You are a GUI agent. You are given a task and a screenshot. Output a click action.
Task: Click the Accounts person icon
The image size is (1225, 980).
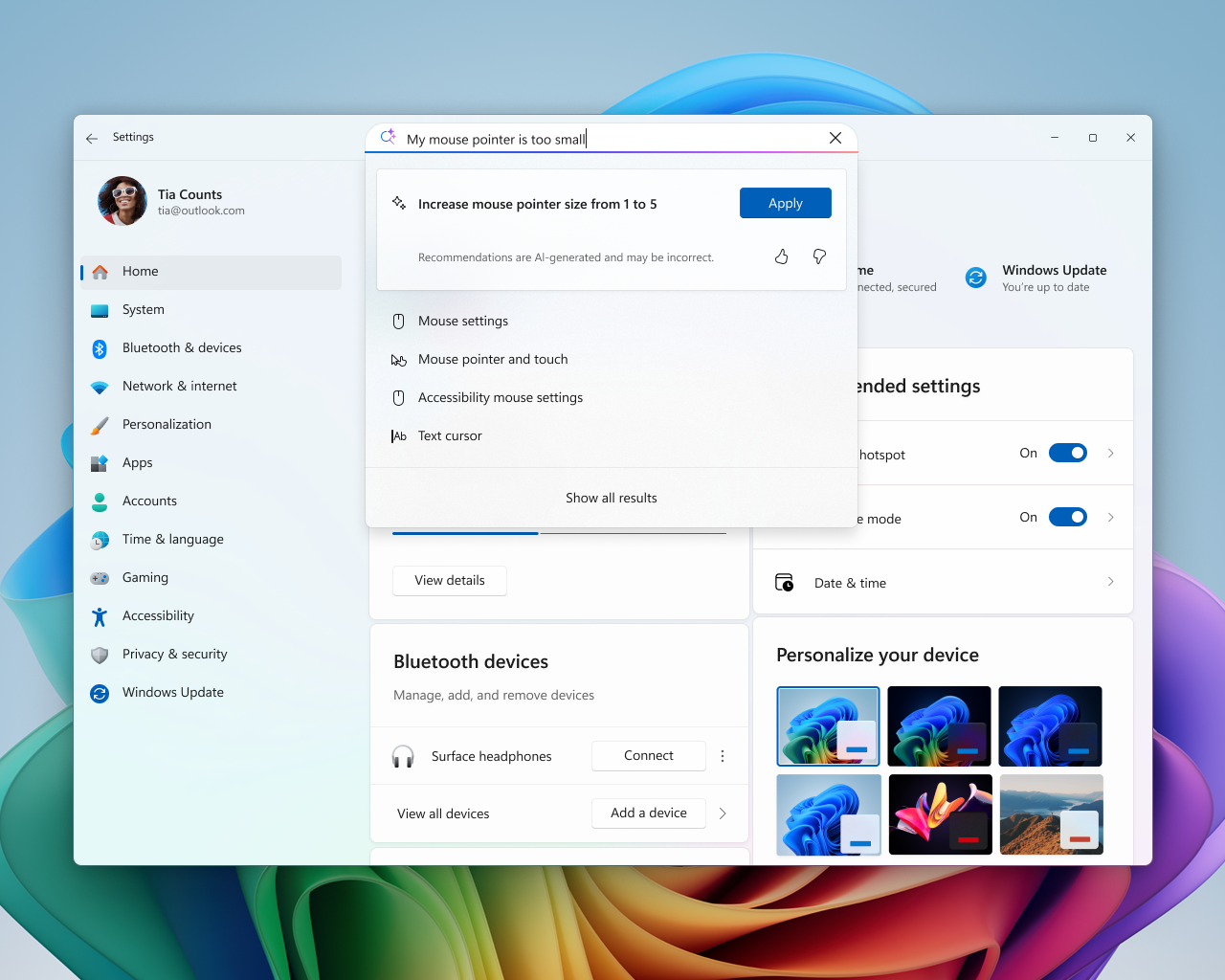pyautogui.click(x=100, y=501)
